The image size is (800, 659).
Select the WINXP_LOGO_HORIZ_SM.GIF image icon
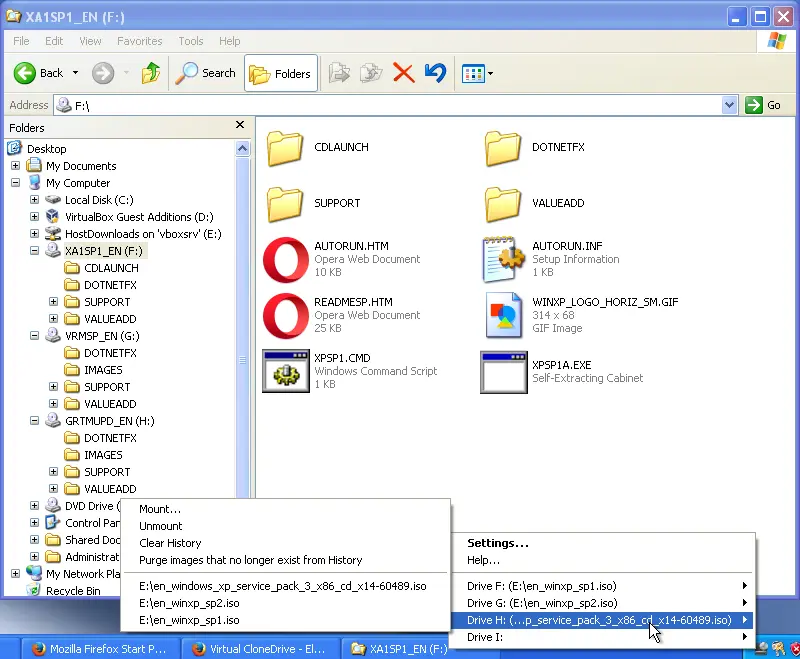(504, 316)
